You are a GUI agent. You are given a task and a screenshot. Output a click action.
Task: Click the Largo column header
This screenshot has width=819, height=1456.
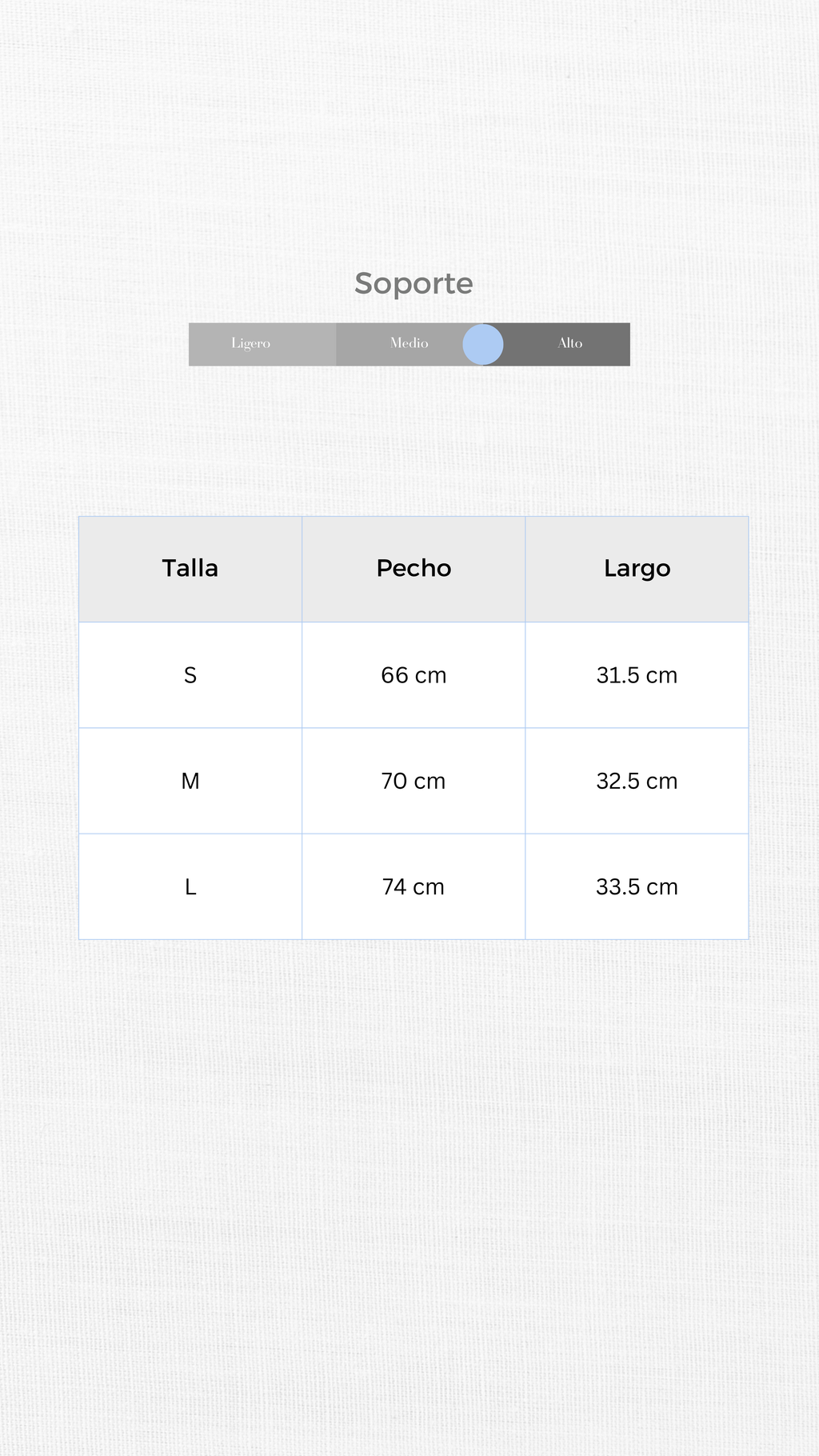click(x=637, y=568)
